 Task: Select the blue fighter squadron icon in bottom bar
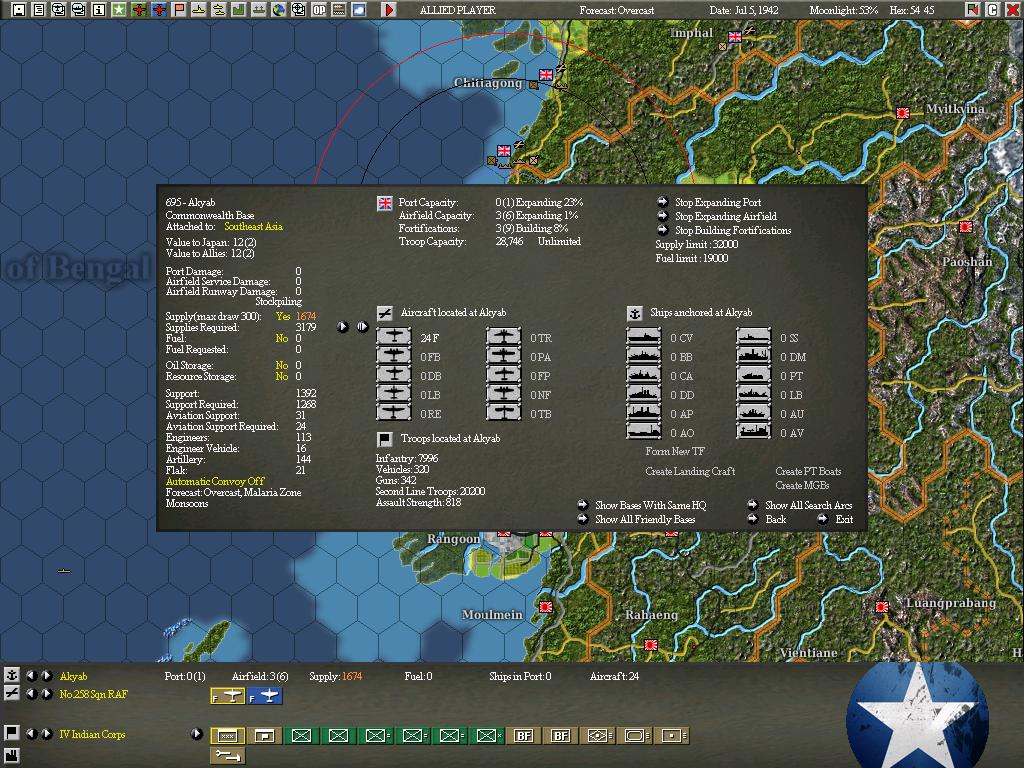264,696
